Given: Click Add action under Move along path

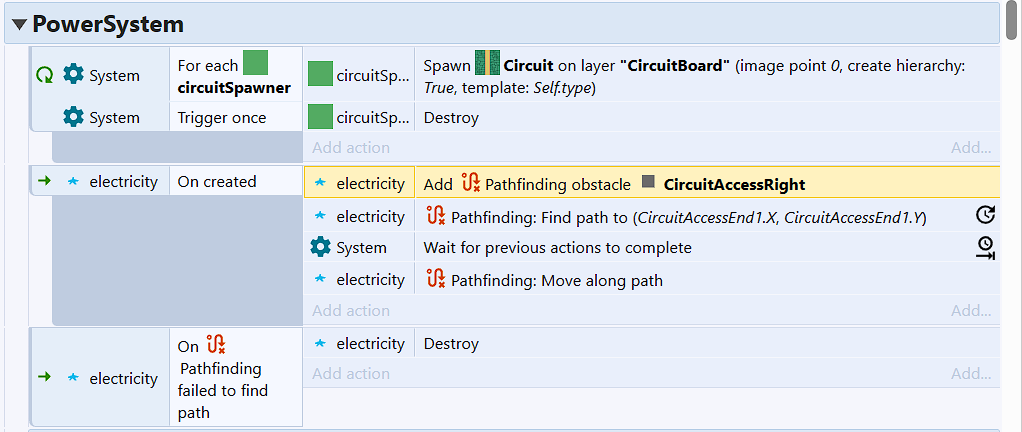Looking at the screenshot, I should (351, 310).
